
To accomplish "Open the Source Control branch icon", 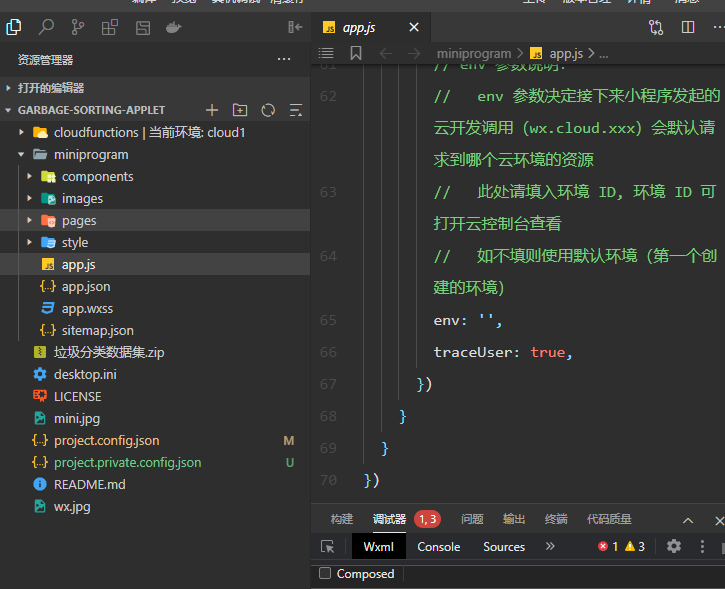I will (x=78, y=27).
